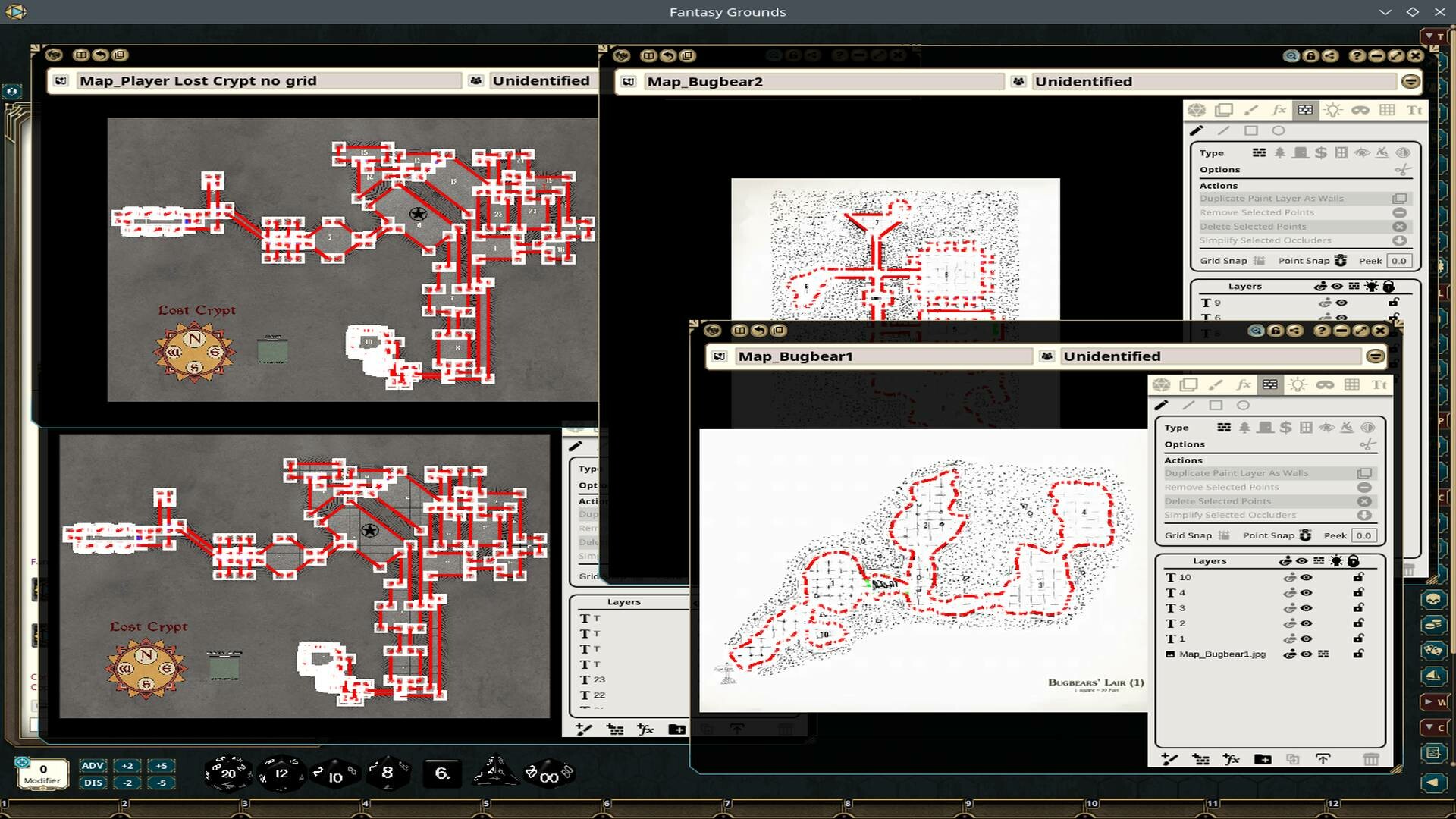Create a new layer folder in Layers panel
1456x819 pixels.
[1263, 759]
